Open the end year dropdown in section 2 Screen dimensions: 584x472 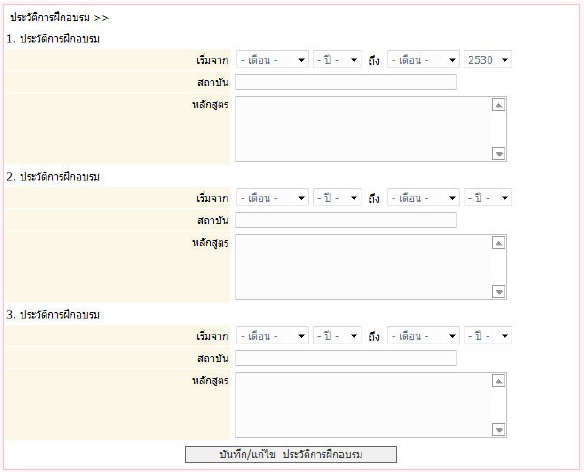[488, 197]
